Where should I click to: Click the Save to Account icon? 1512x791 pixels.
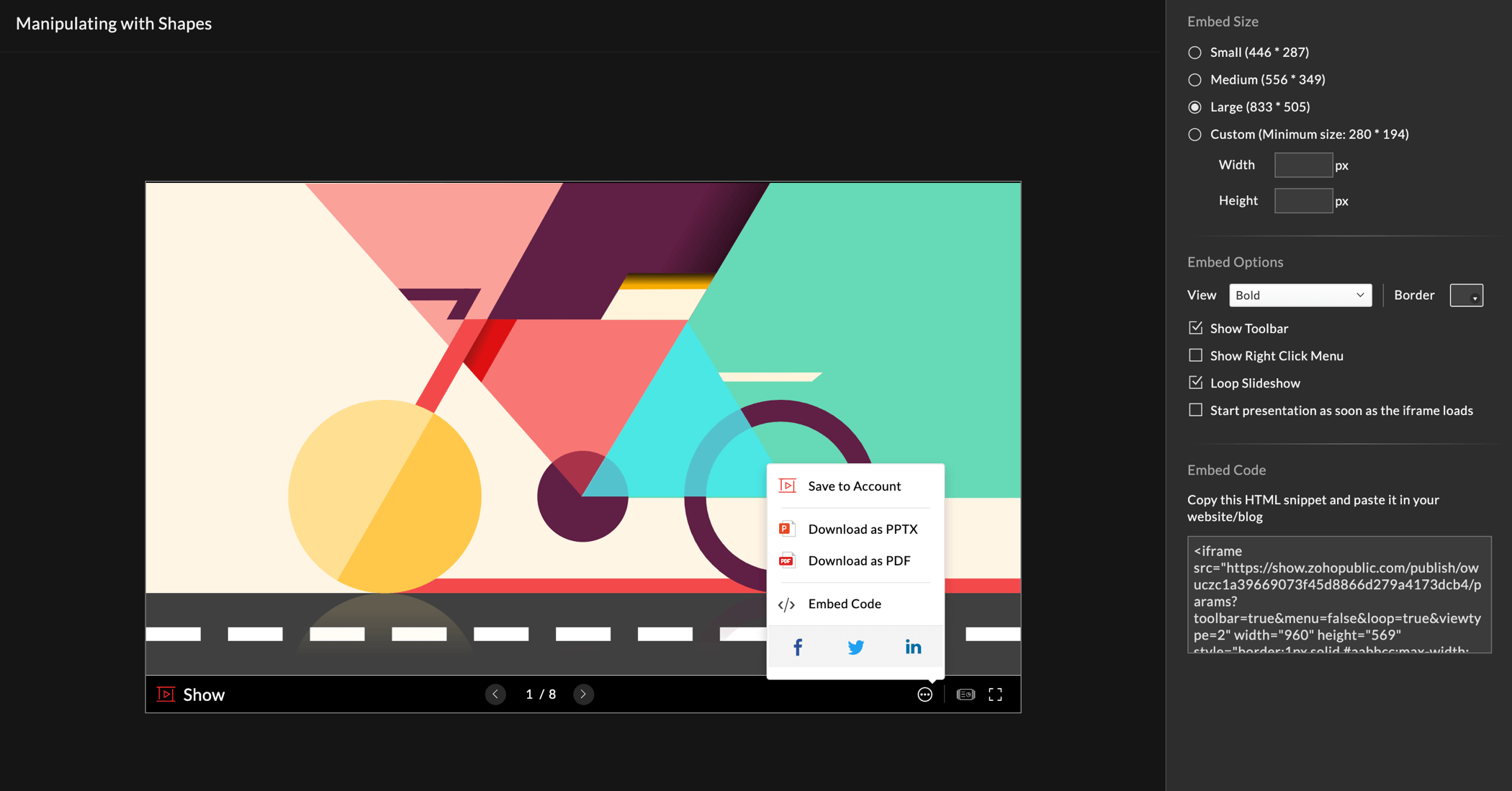coord(786,485)
